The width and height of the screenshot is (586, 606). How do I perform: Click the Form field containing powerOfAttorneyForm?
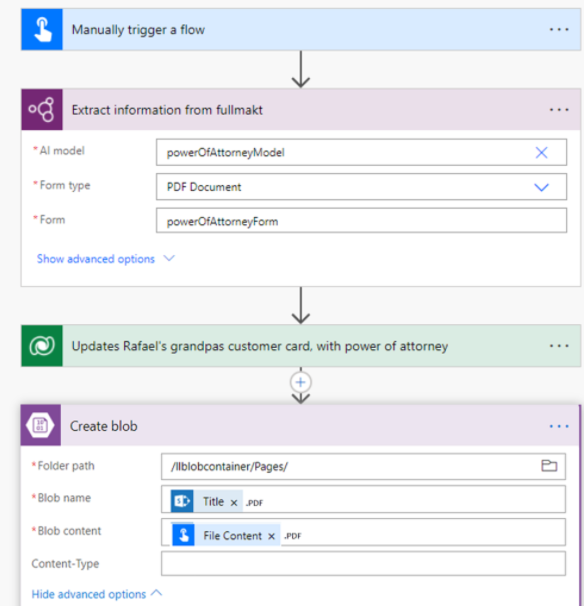click(361, 221)
